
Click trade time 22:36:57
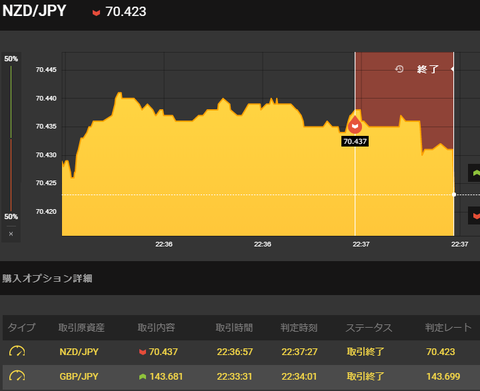(x=235, y=352)
